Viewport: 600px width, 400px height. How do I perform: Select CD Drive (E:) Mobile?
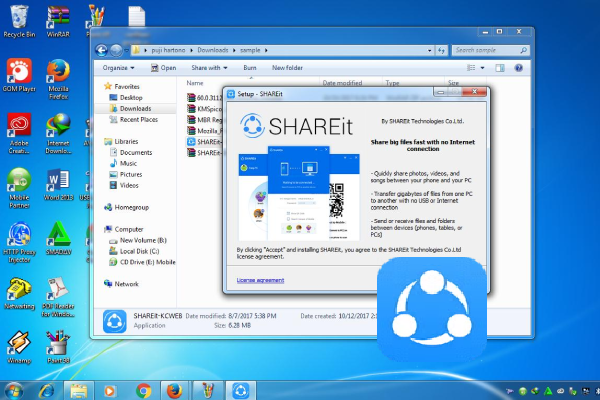pyautogui.click(x=142, y=262)
